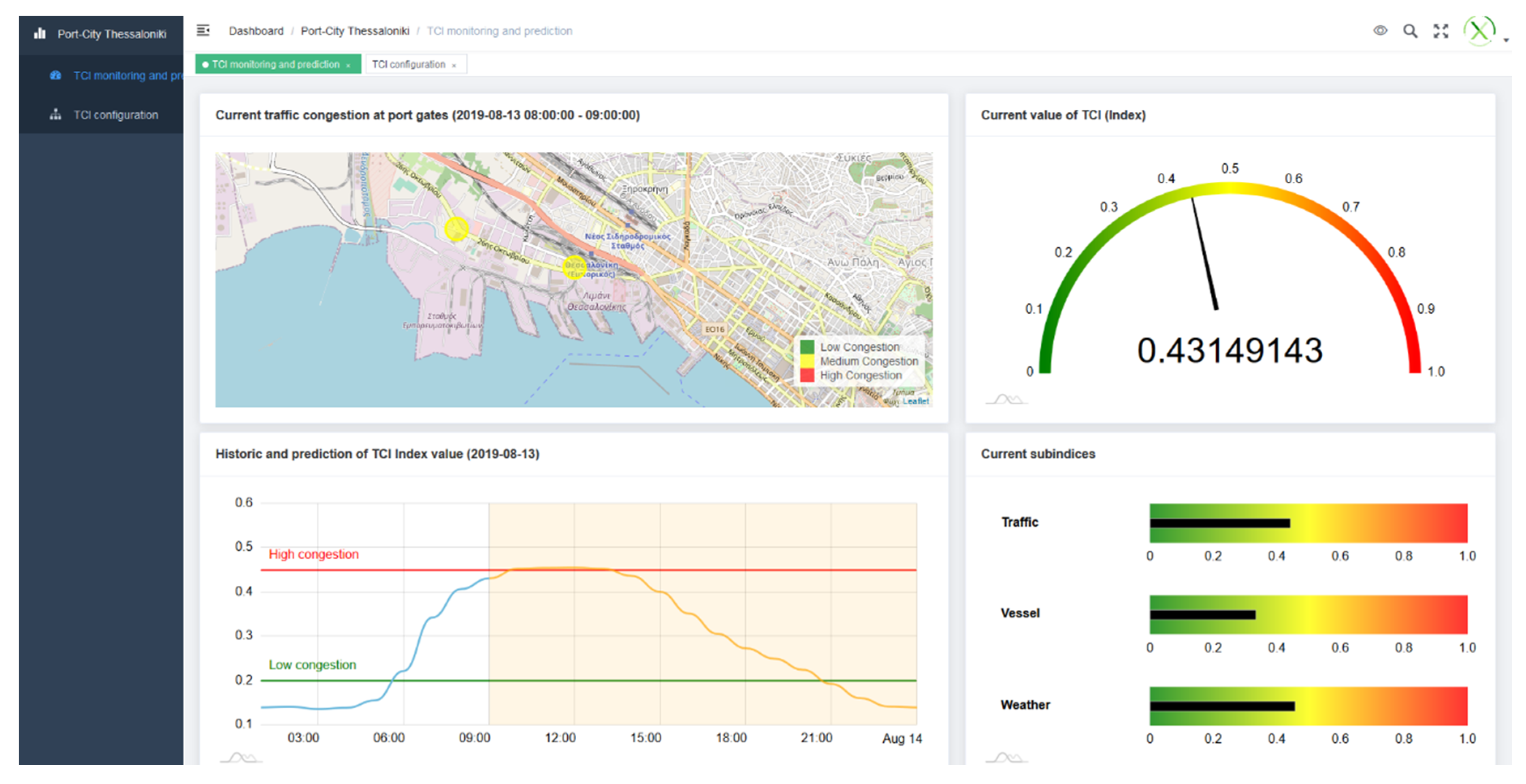This screenshot has height=784, width=1526.
Task: Click the green X user avatar
Action: pyautogui.click(x=1479, y=31)
